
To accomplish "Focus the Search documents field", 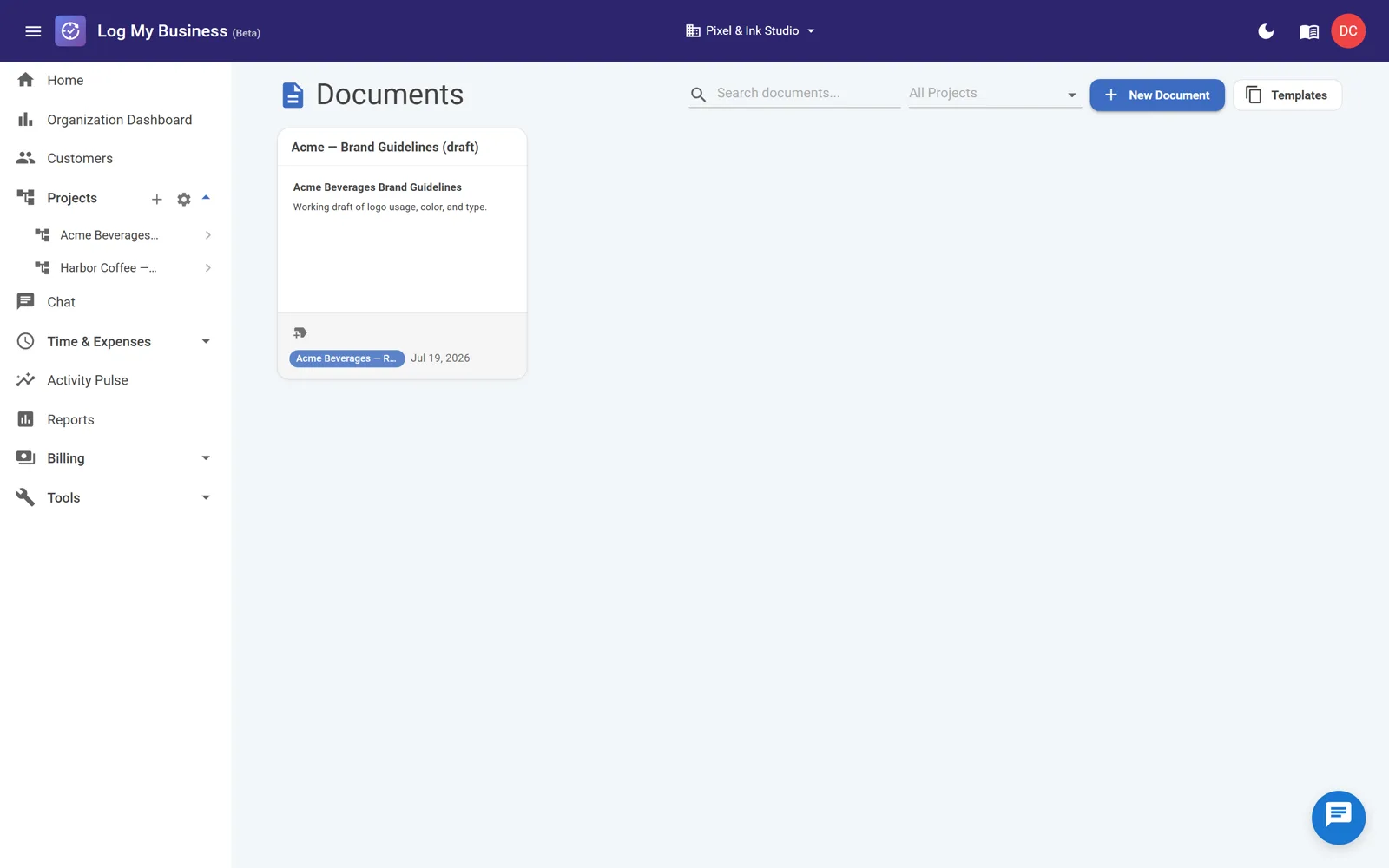I will [806, 94].
